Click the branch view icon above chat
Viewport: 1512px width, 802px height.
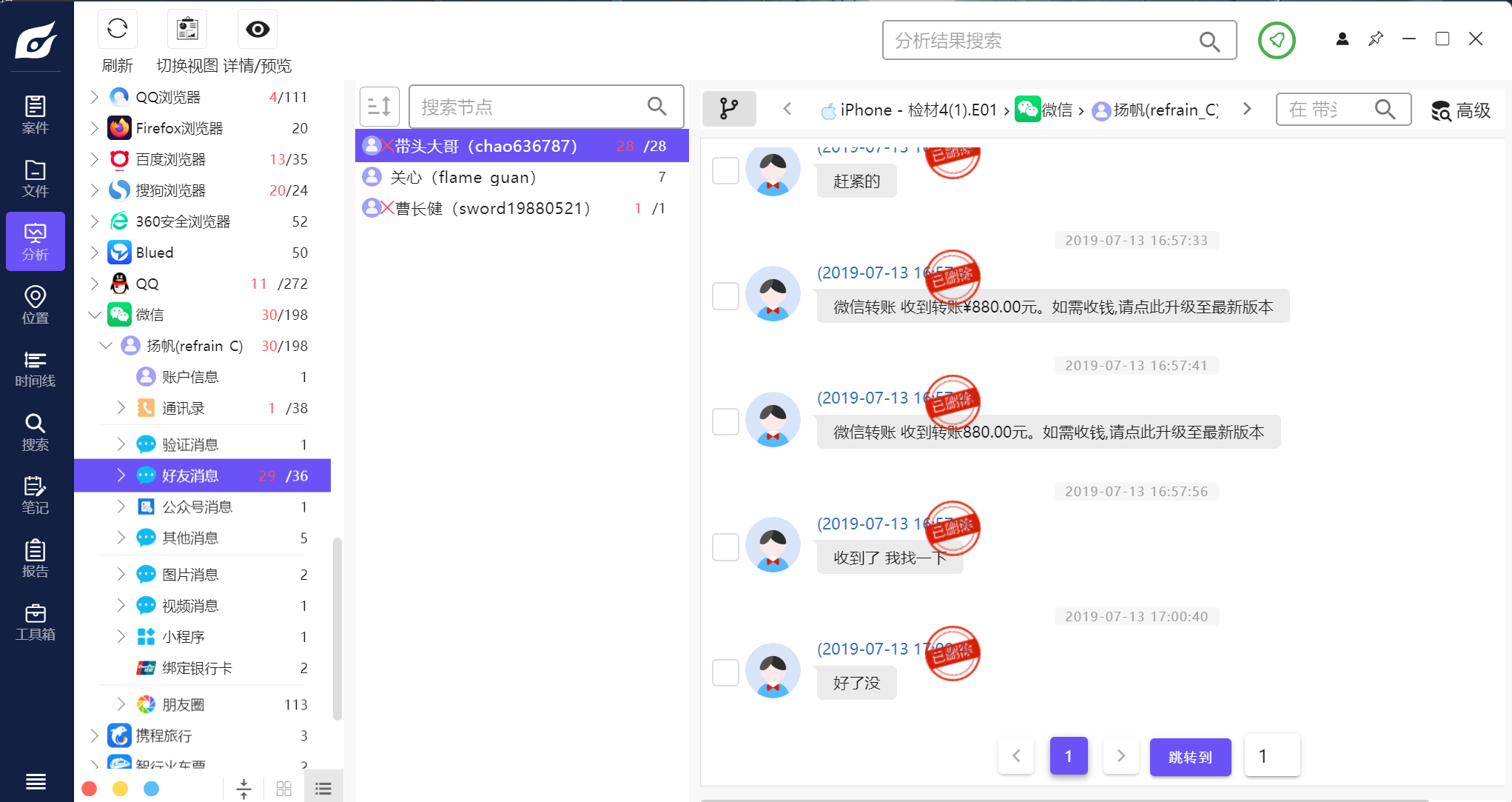729,109
